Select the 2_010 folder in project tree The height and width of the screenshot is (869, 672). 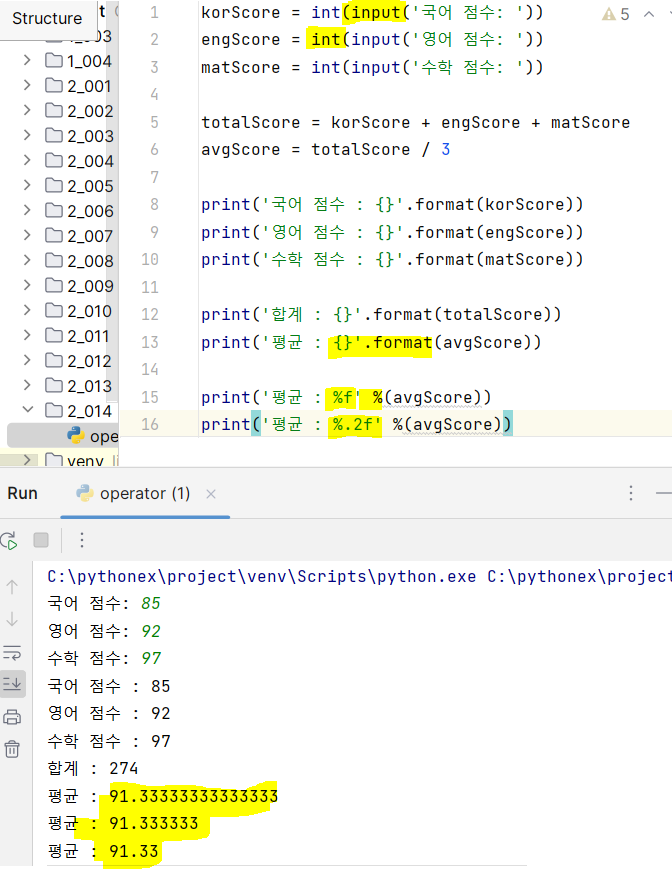78,310
